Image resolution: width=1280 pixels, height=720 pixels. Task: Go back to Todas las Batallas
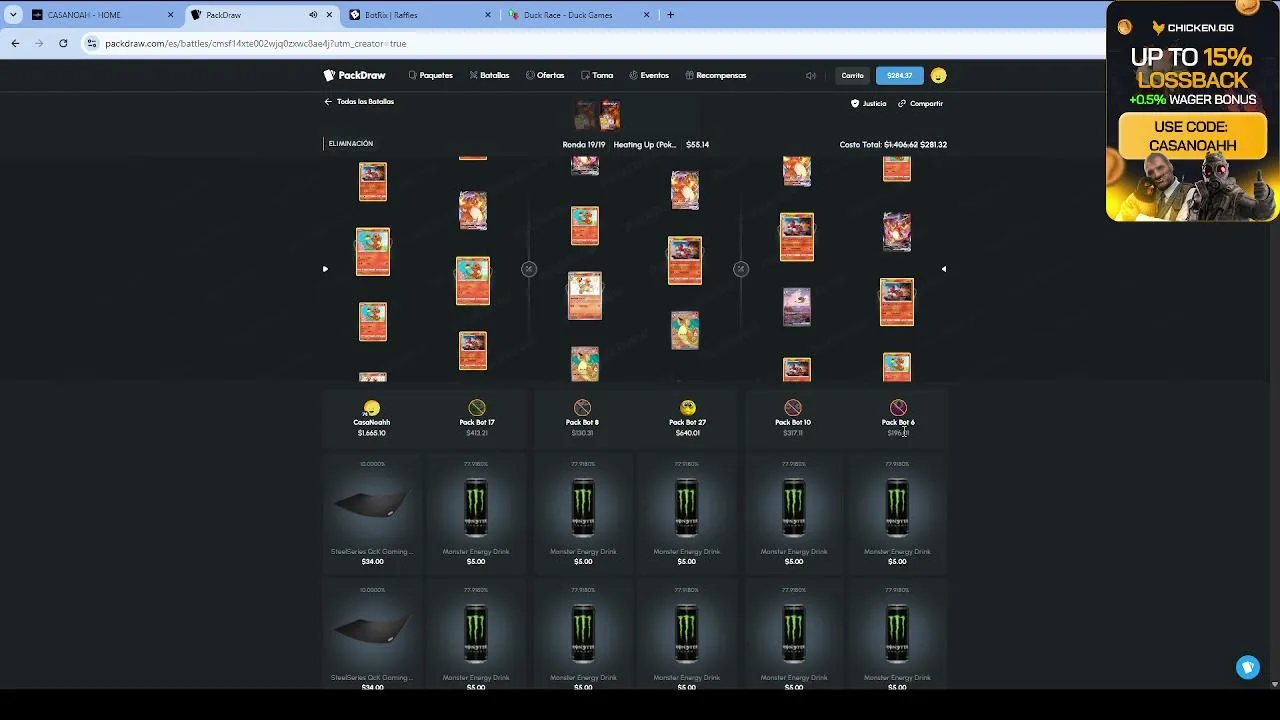(359, 102)
